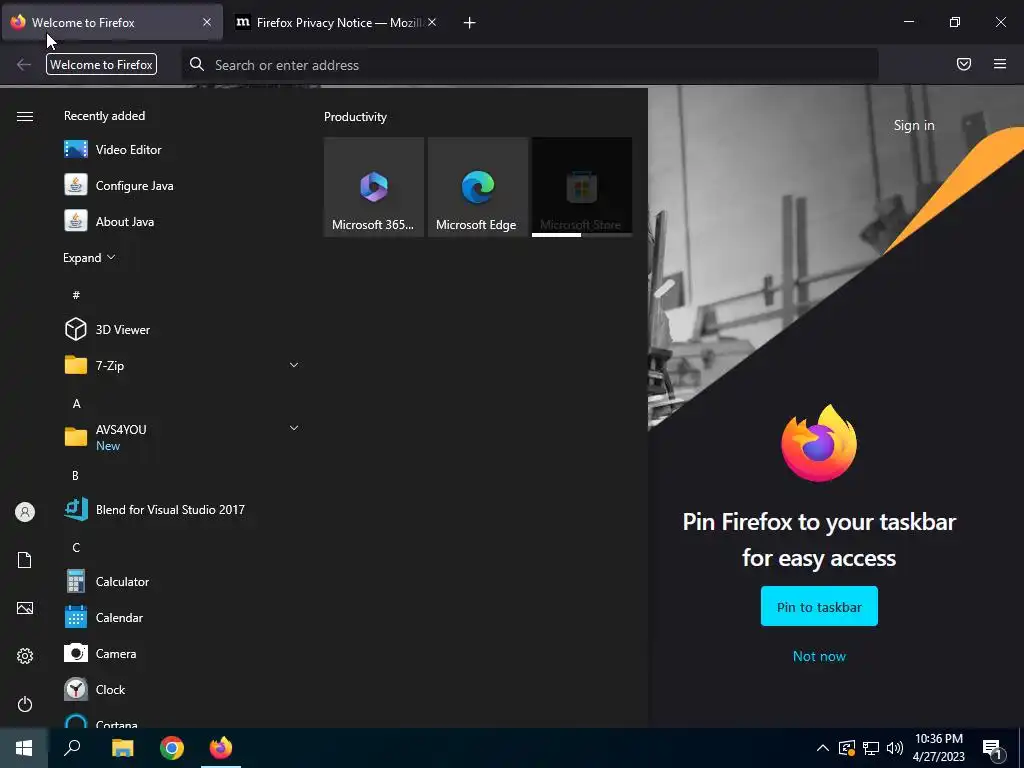The image size is (1024, 768).
Task: Open Microsoft 365 tile
Action: pos(374,187)
